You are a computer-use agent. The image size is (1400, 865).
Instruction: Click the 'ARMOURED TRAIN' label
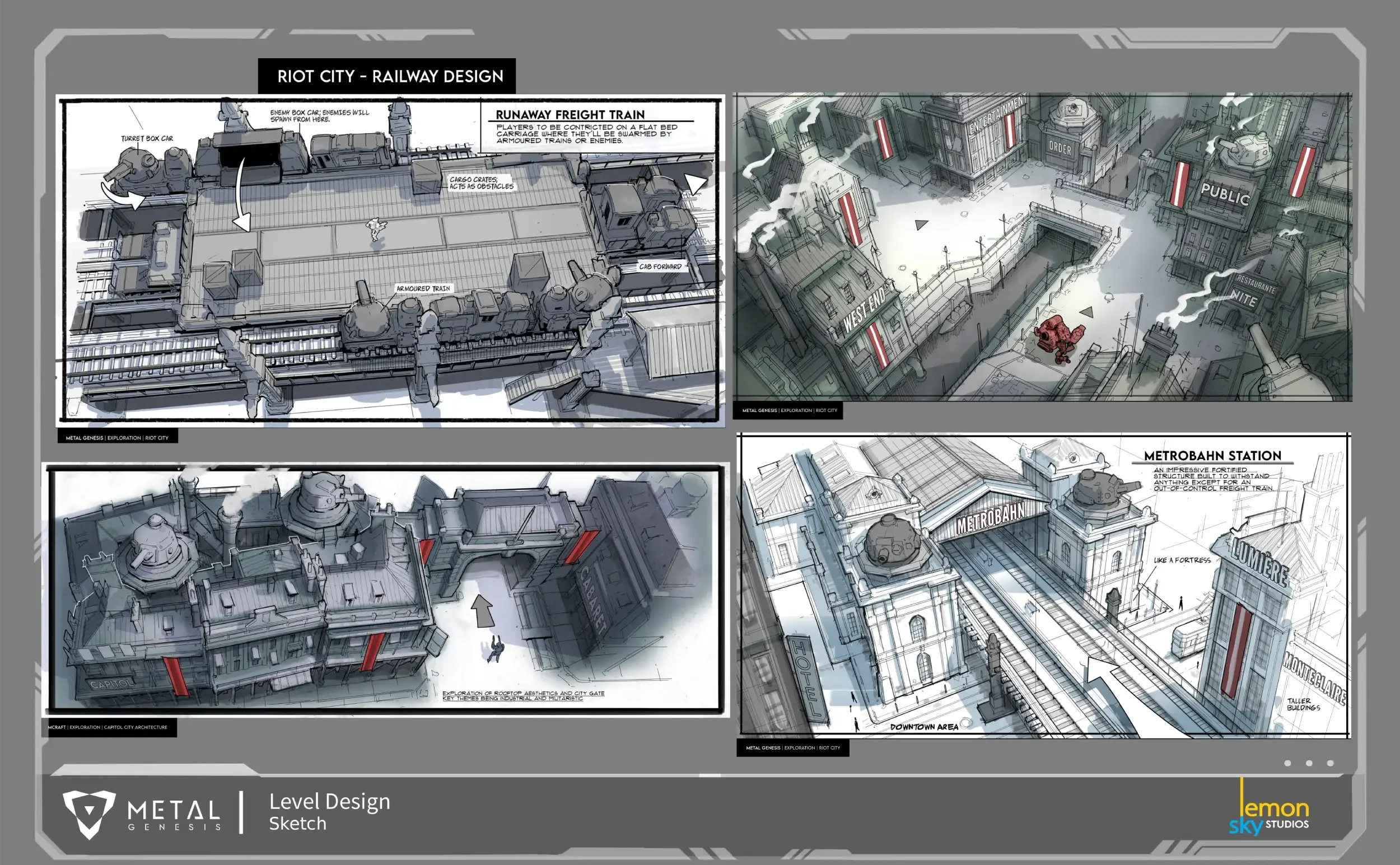tap(423, 288)
